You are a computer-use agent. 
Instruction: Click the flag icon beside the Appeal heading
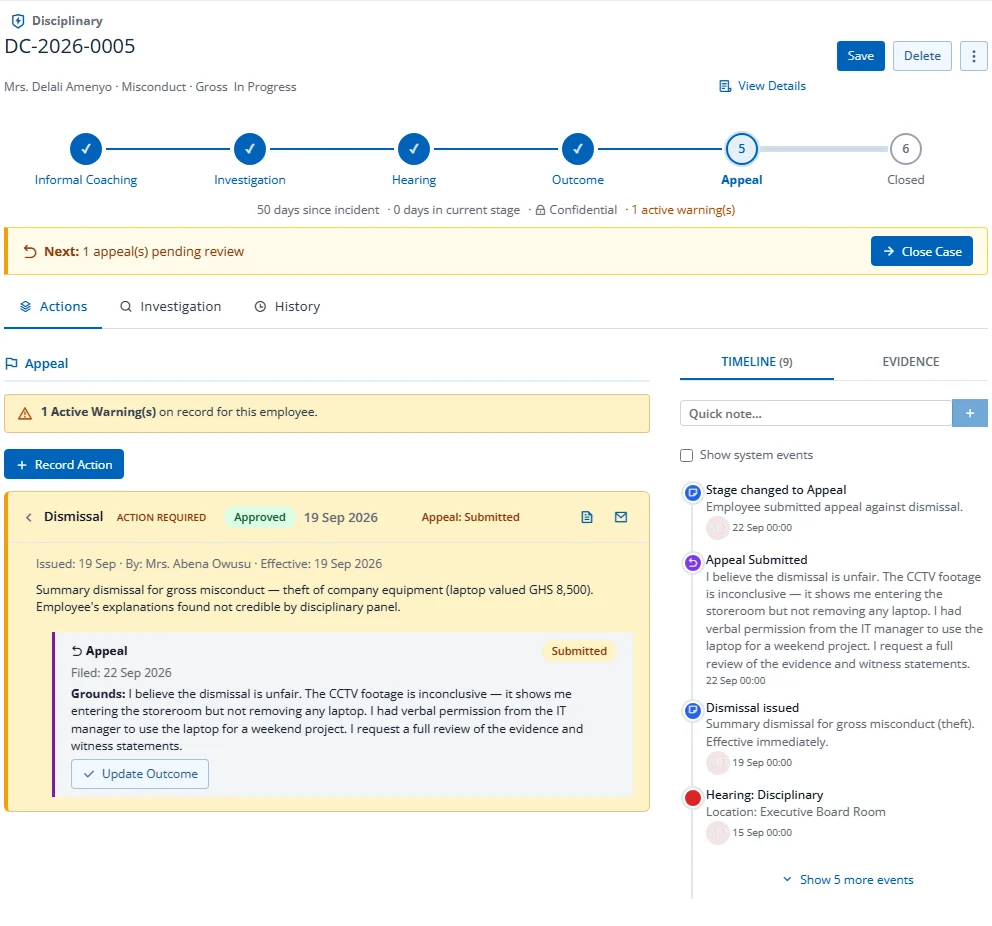click(x=11, y=364)
